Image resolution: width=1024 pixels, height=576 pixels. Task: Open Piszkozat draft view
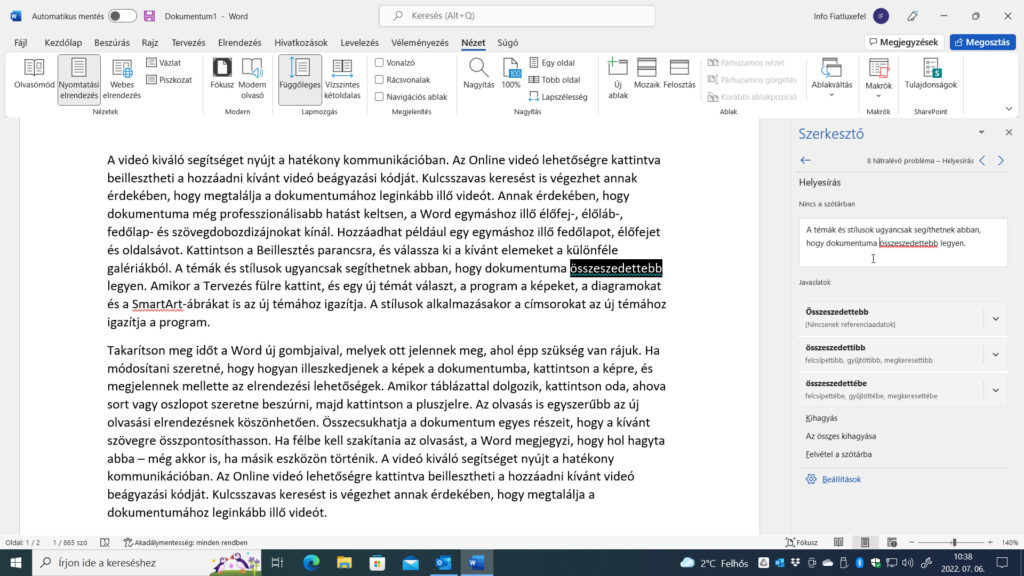[169, 80]
